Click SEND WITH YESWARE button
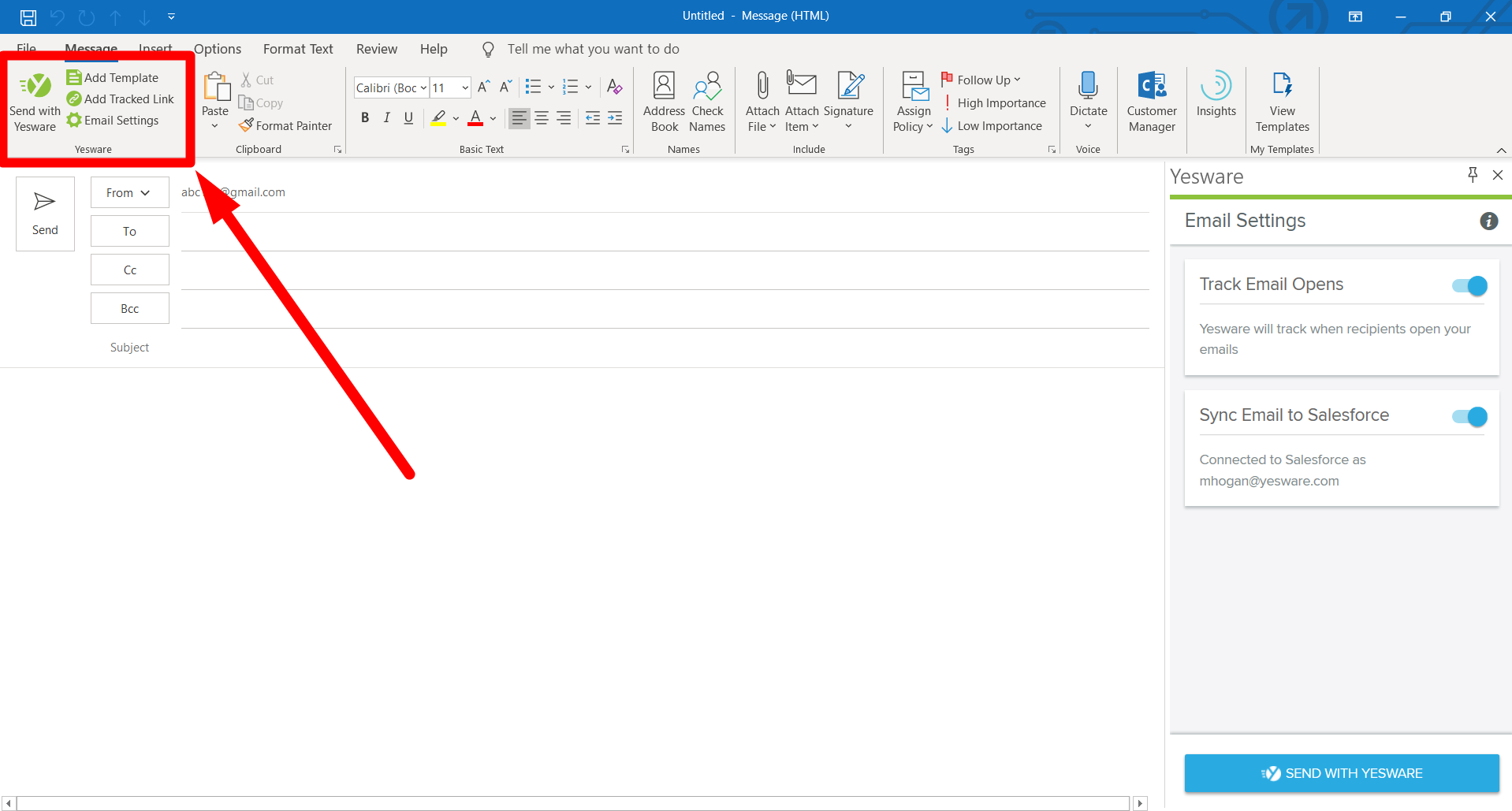 coord(1341,773)
